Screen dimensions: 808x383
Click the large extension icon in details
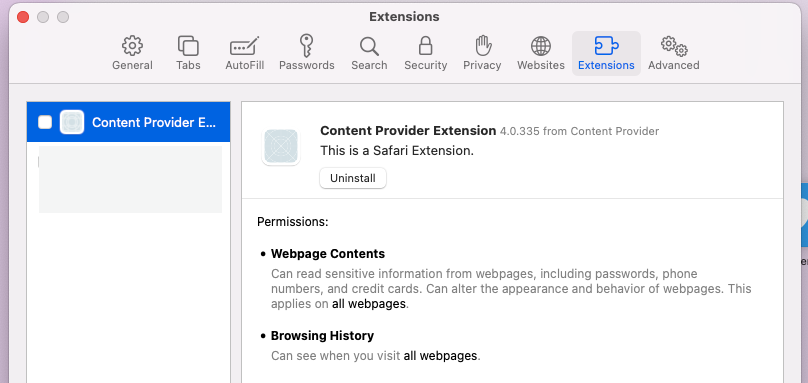coord(281,146)
